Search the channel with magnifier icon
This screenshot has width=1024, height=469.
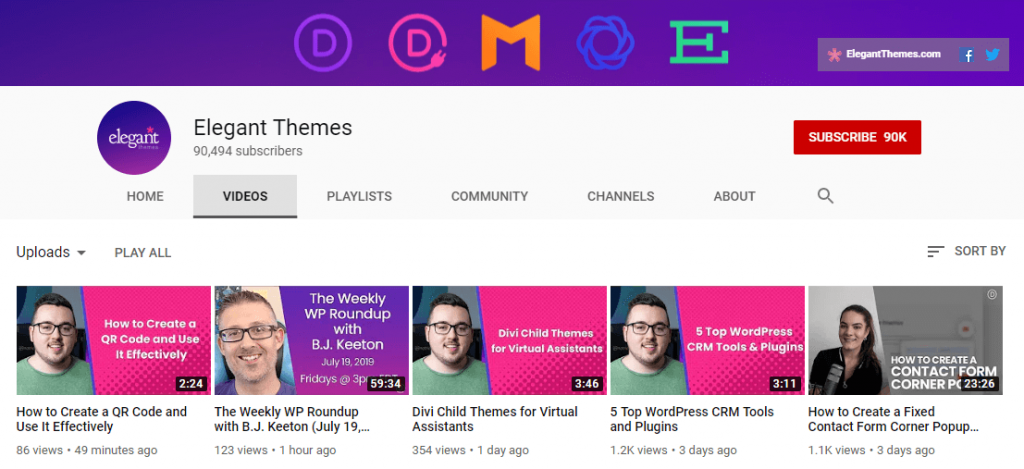825,196
